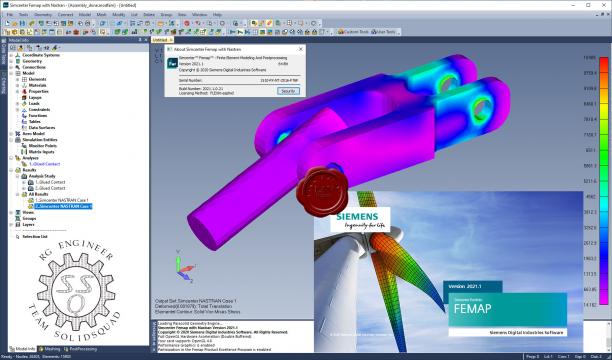Click the contour color legend bar
The width and height of the screenshot is (612, 360).
604,181
